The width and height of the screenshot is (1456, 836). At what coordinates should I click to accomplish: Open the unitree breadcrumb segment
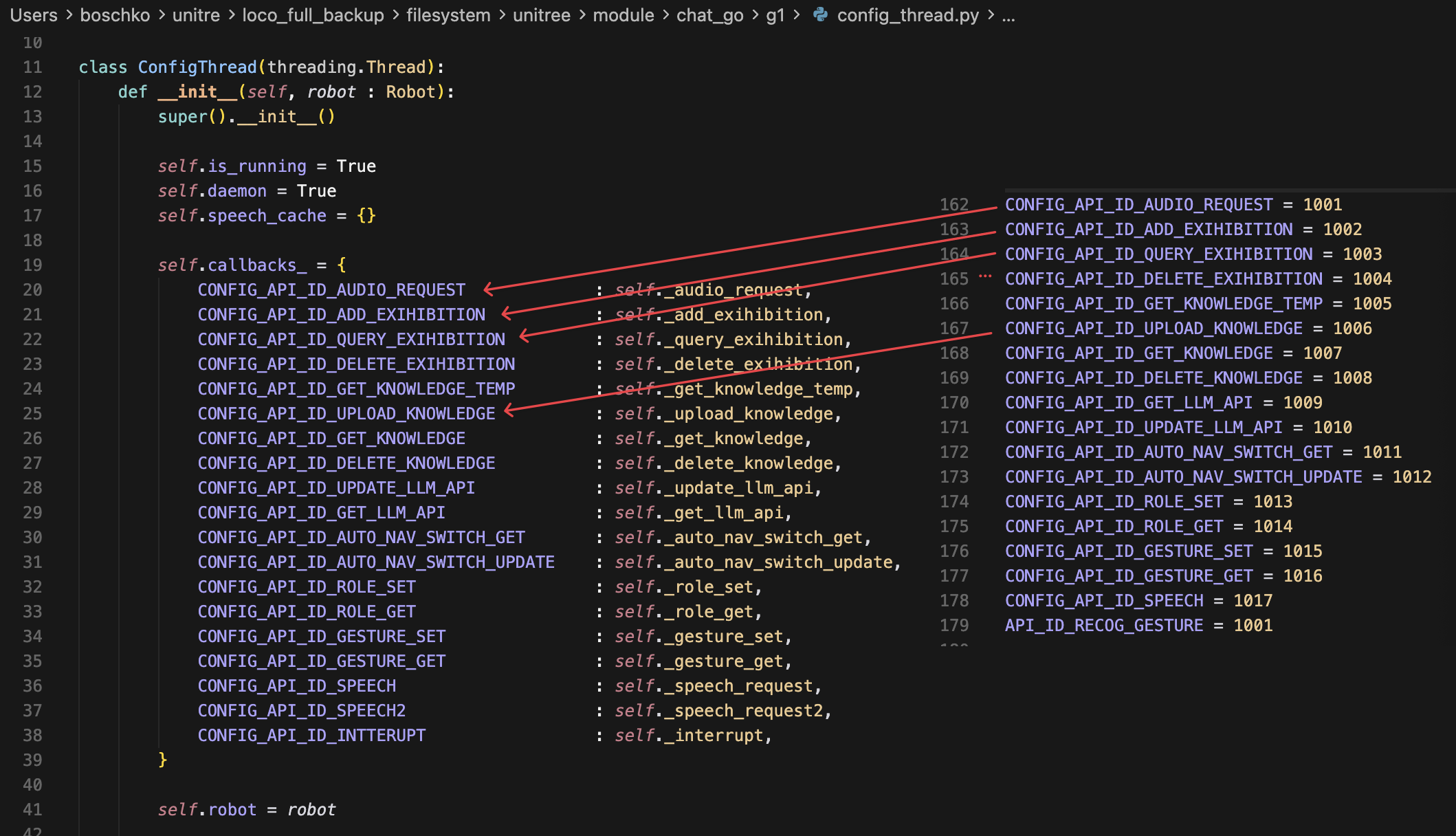pos(542,15)
